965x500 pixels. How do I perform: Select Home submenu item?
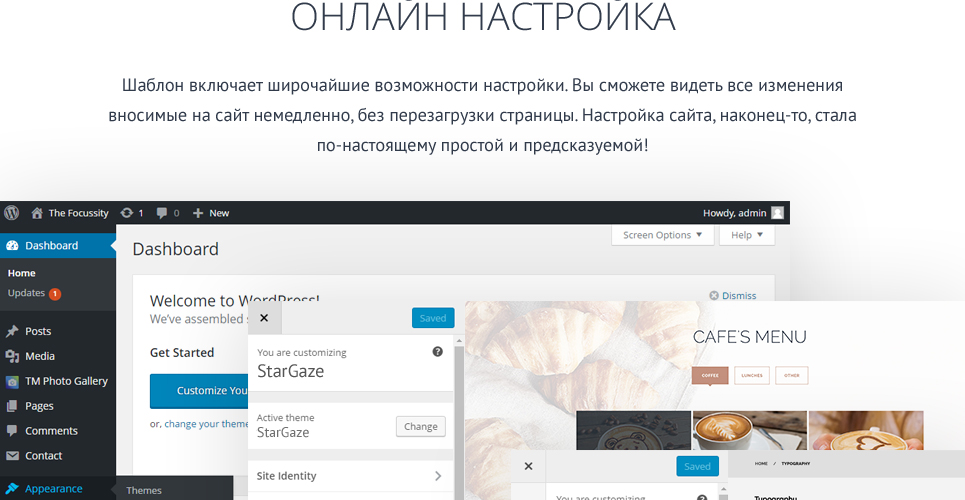pos(22,273)
